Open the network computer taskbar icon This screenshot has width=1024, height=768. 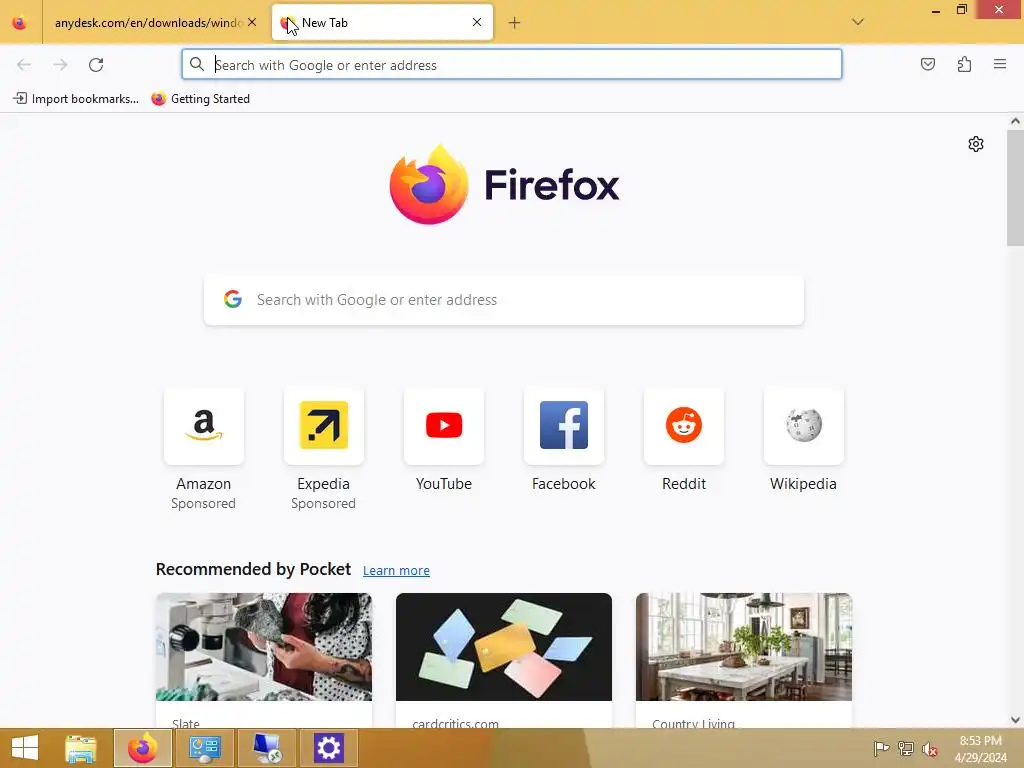click(267, 748)
